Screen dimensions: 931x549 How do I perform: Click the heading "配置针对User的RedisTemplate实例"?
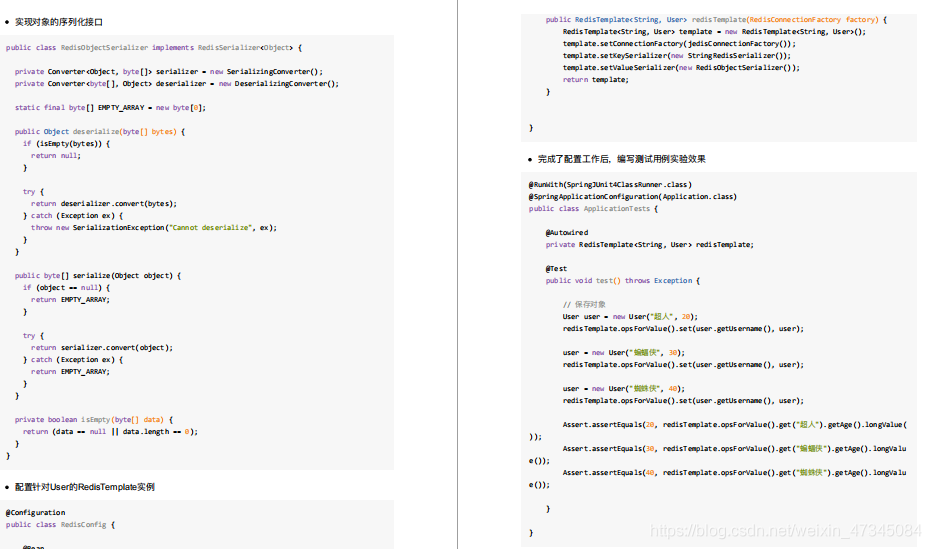[85, 487]
